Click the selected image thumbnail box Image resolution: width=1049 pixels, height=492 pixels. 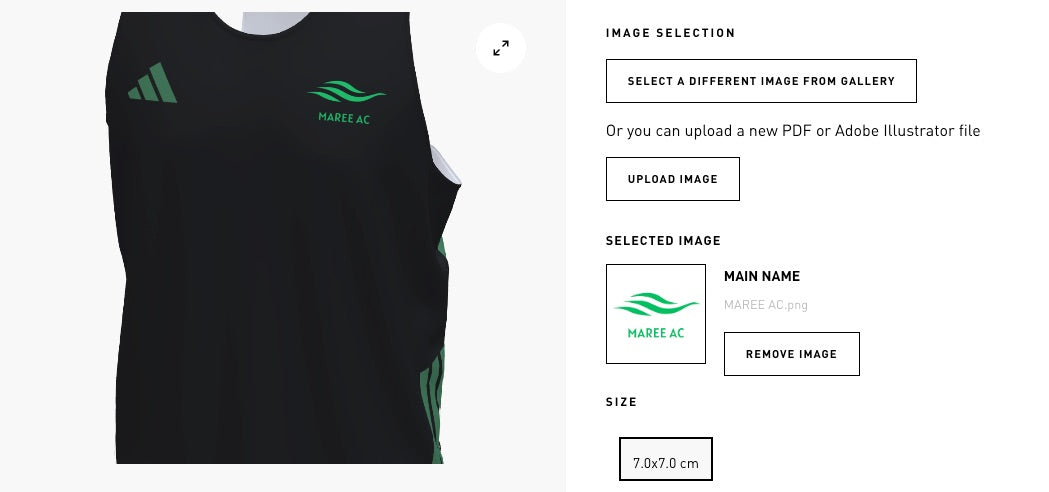(x=656, y=314)
